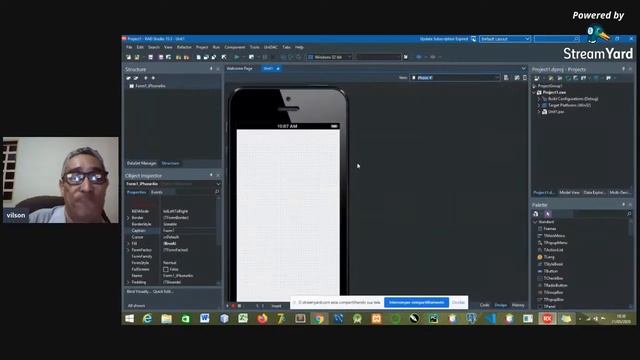Open the designer View device dropdown
The width and height of the screenshot is (640, 360).
tap(455, 78)
